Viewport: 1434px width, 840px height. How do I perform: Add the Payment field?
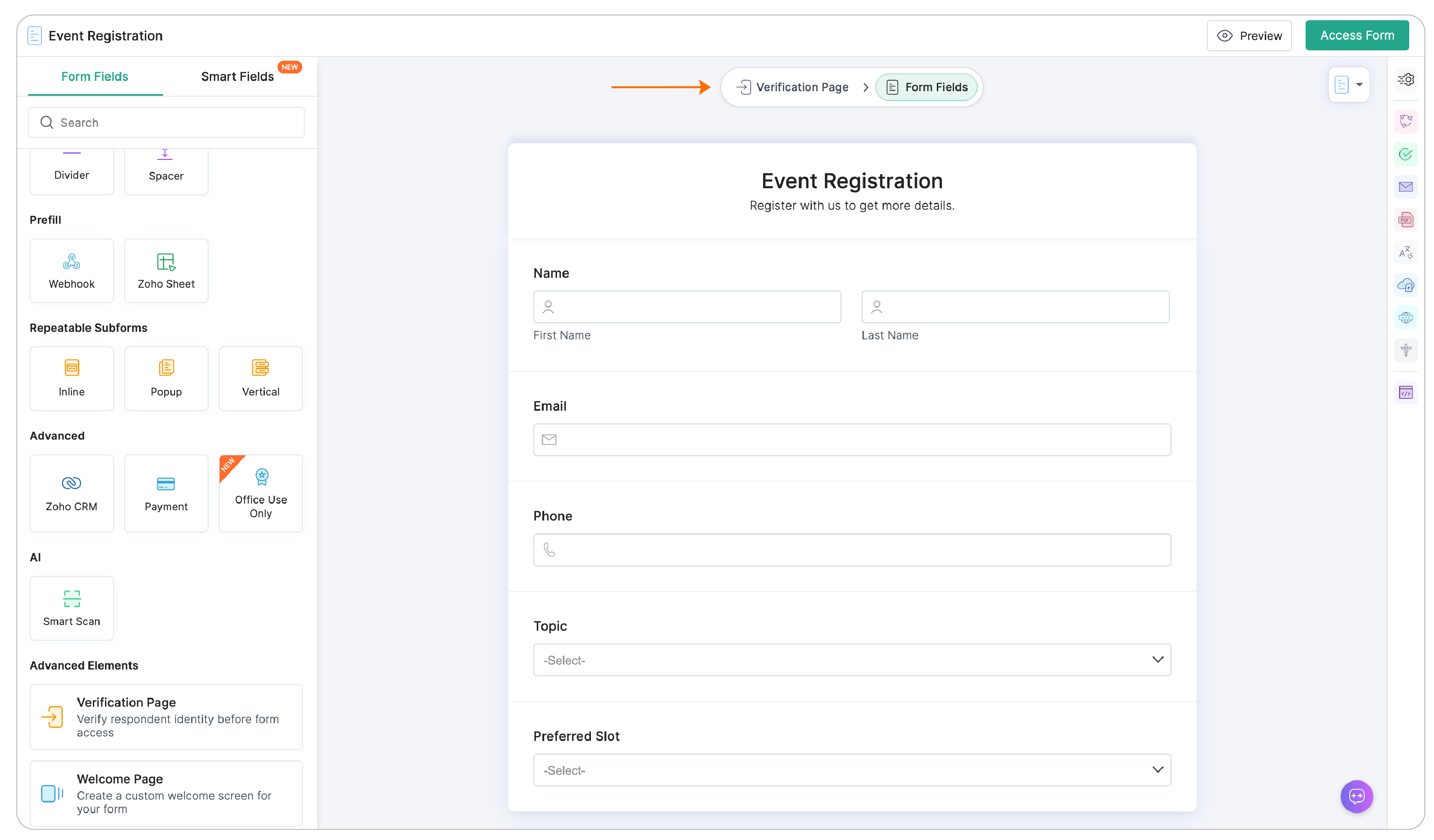[166, 494]
